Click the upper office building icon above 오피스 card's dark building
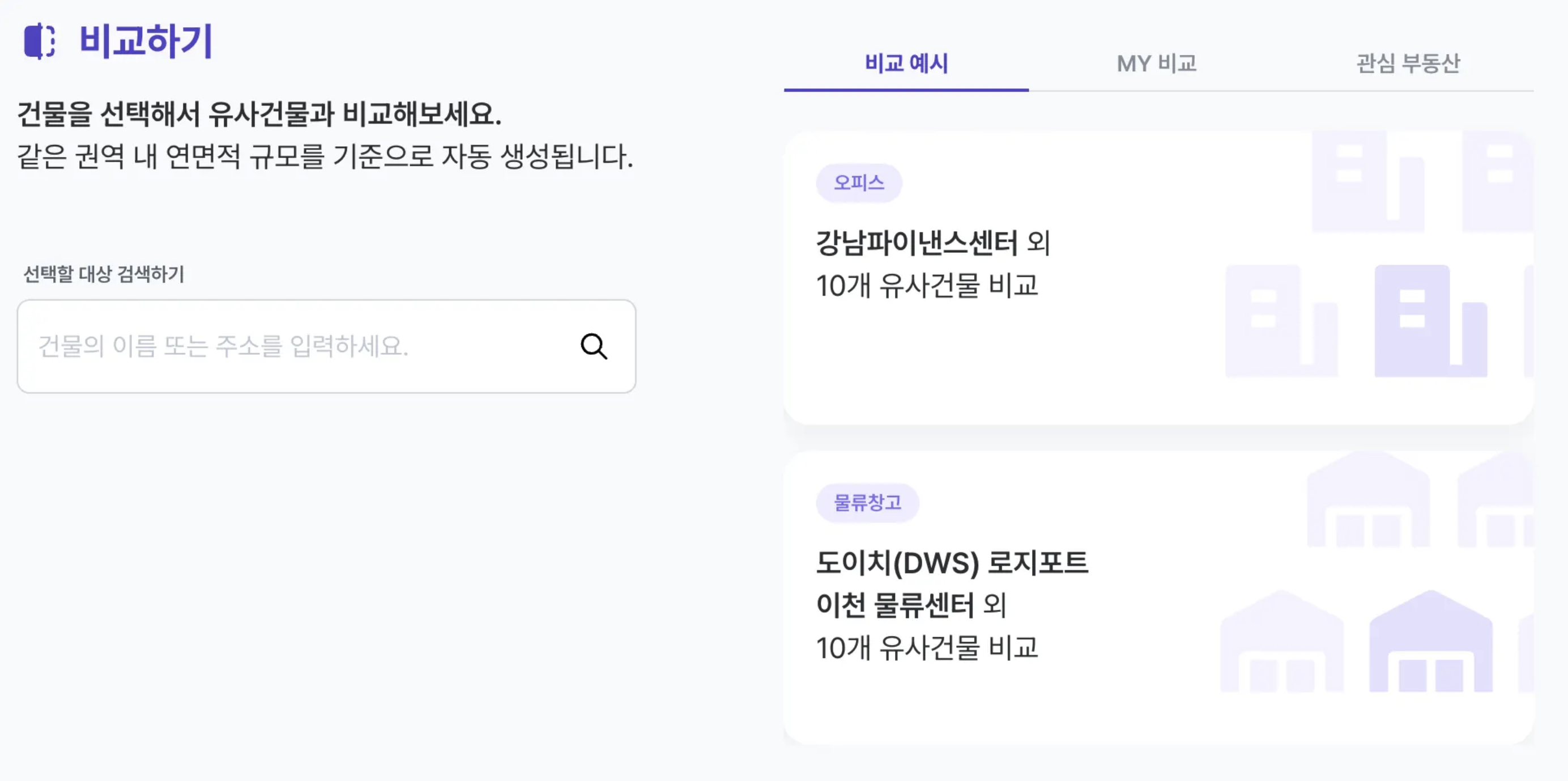The image size is (1568, 781). pos(1367,181)
